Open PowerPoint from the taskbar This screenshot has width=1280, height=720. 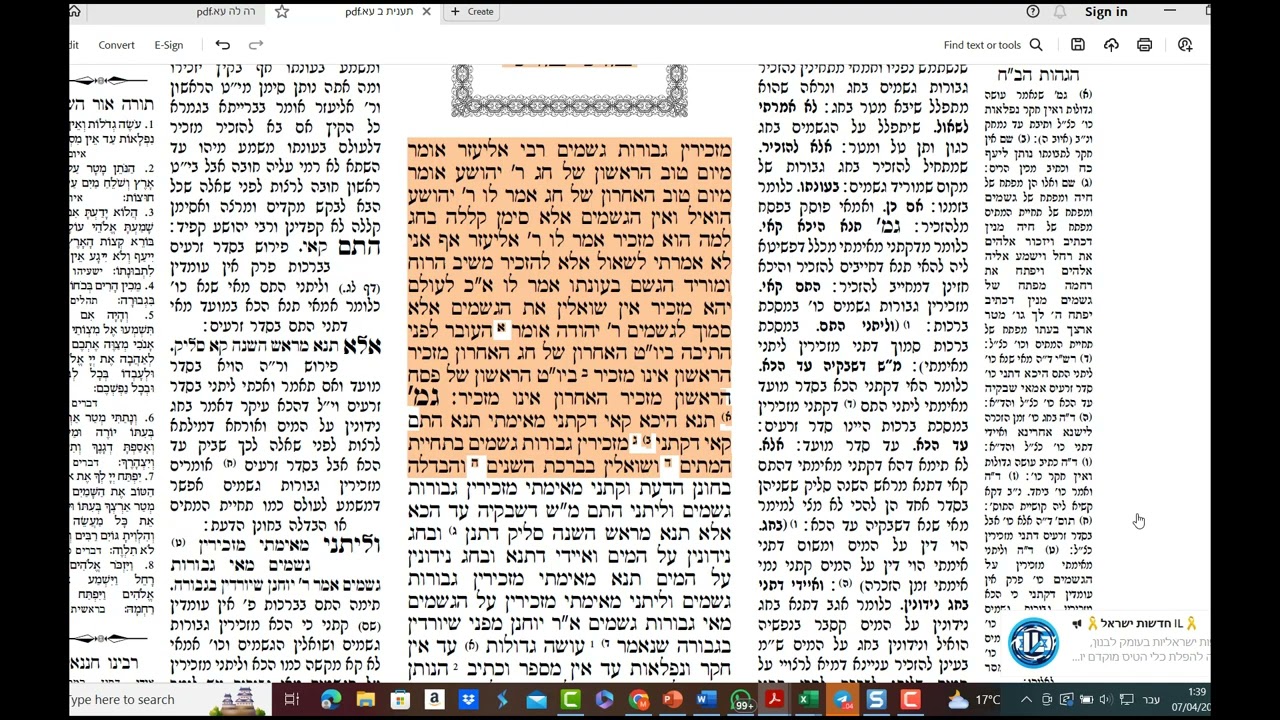click(672, 700)
